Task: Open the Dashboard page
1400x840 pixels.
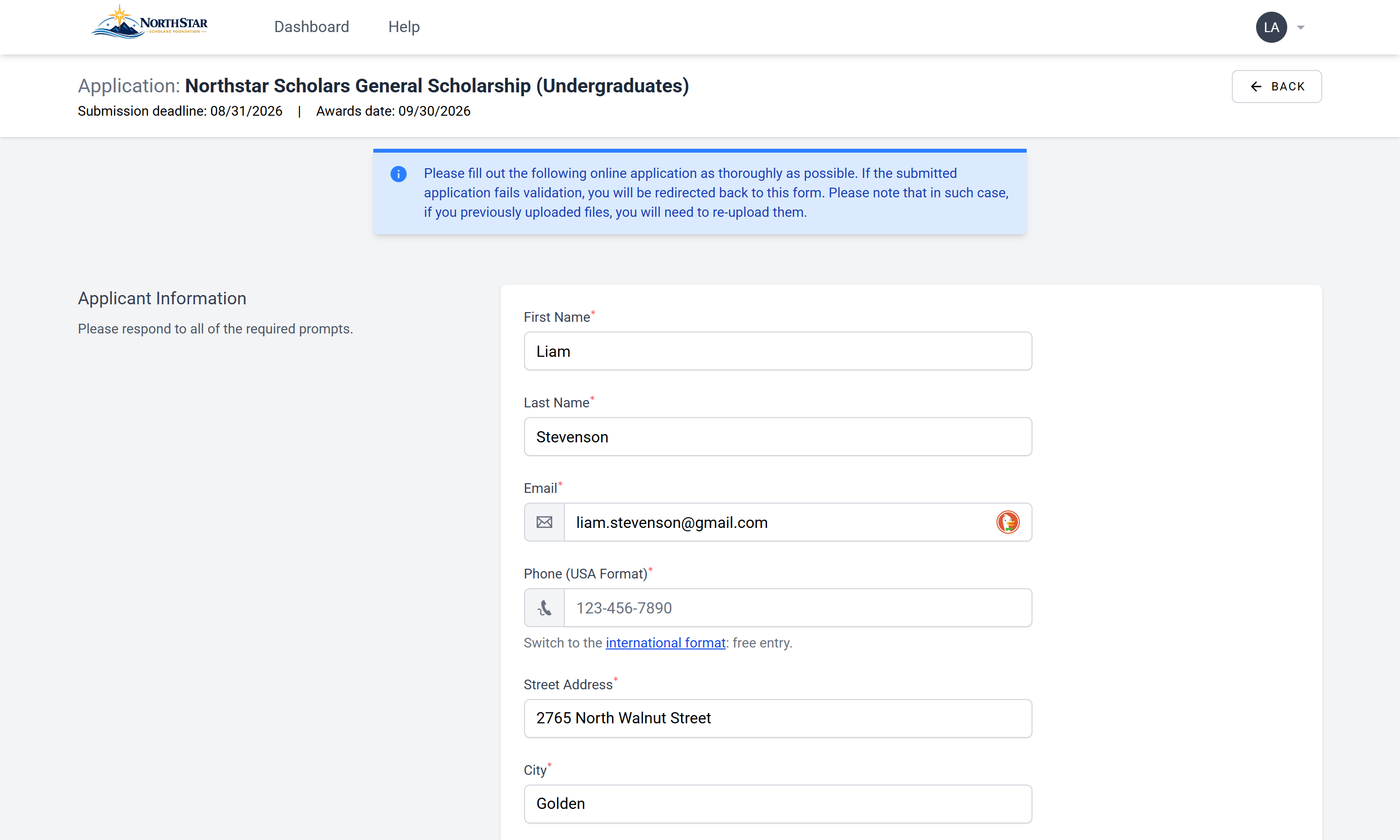Action: coord(311,27)
